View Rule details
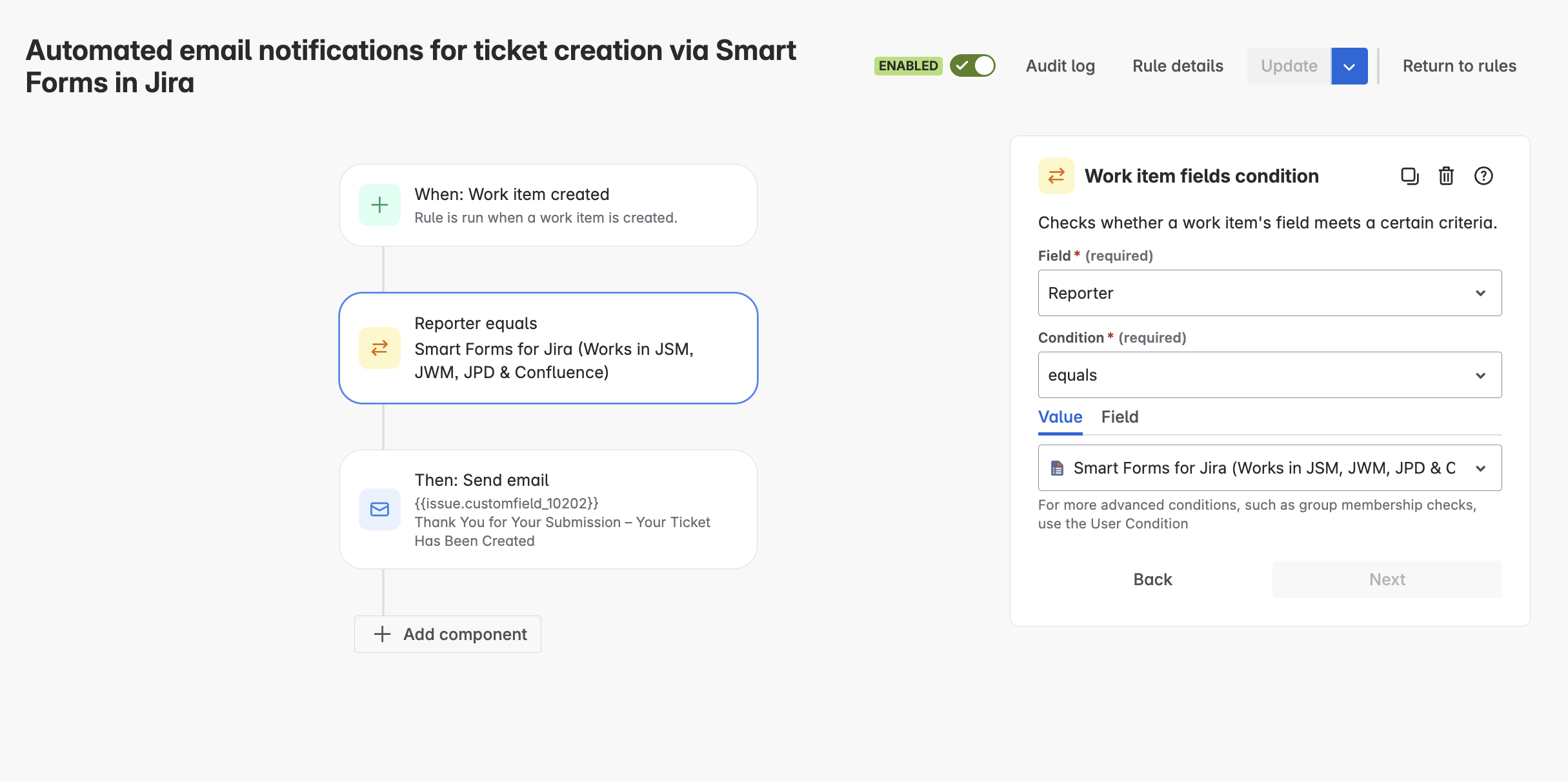The width and height of the screenshot is (1568, 782). point(1178,66)
